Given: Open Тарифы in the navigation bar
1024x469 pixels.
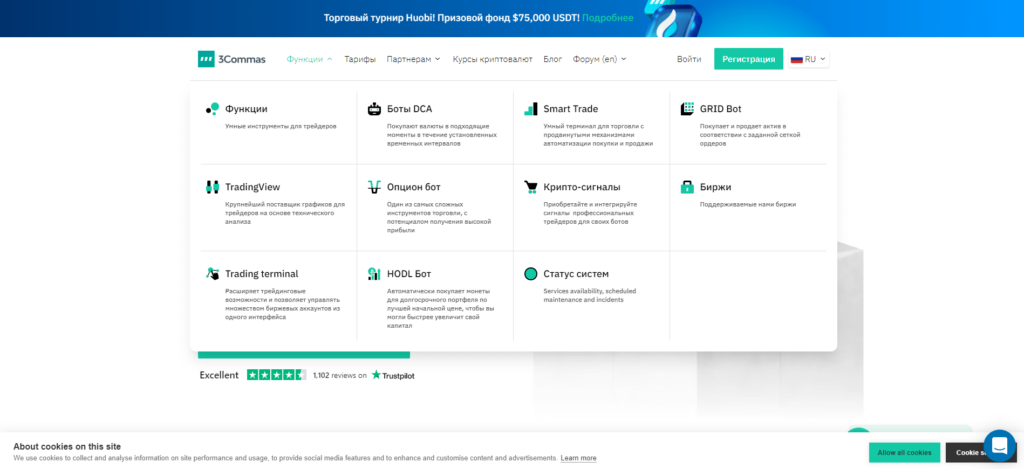Looking at the screenshot, I should (360, 59).
